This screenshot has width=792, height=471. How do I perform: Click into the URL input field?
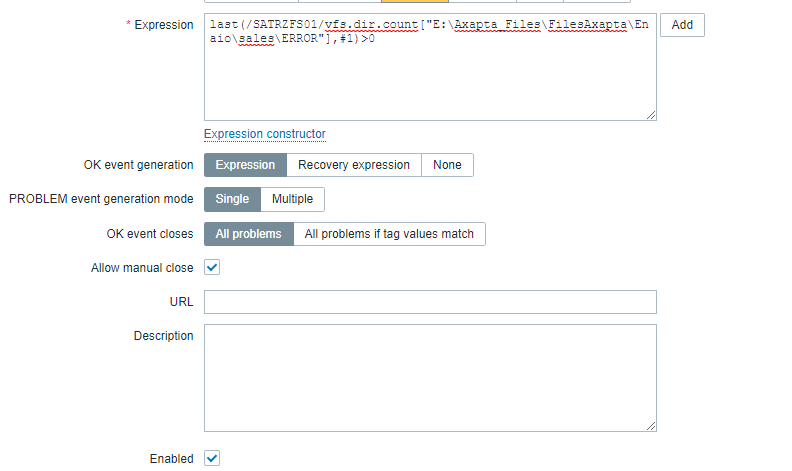pos(430,302)
